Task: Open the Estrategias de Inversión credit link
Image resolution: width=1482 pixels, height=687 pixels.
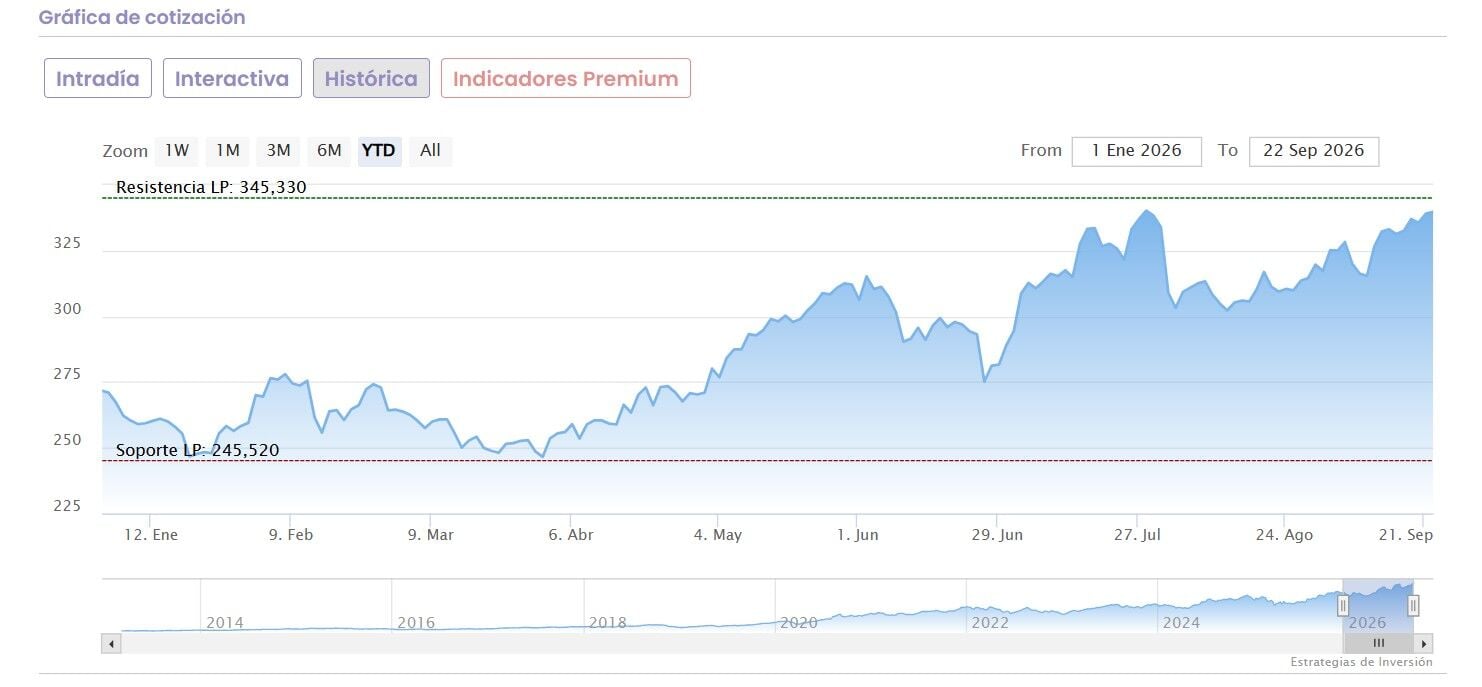Action: (1361, 662)
